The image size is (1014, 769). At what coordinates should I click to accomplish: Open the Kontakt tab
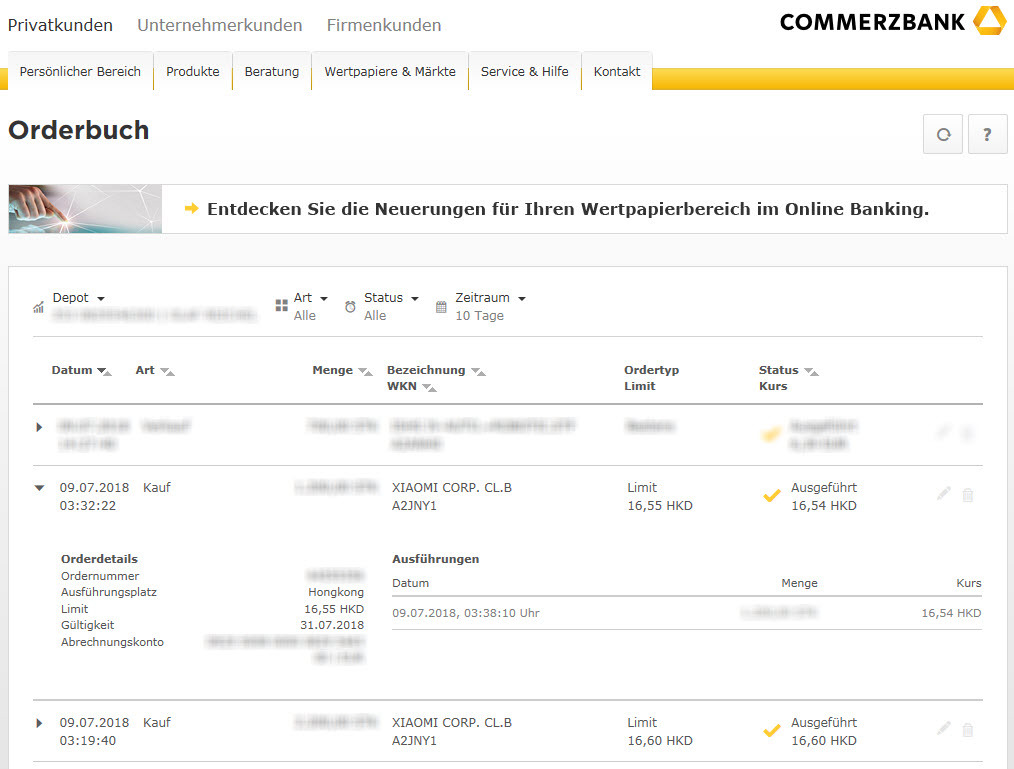pos(617,71)
